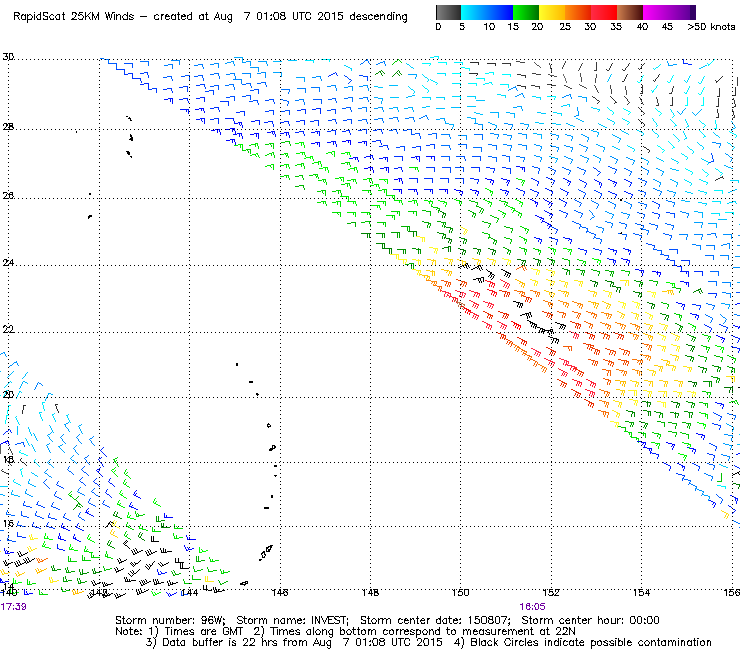Click the cyan-to-blue 5-15 knots legend segment
The height and width of the screenshot is (650, 740).
click(487, 12)
